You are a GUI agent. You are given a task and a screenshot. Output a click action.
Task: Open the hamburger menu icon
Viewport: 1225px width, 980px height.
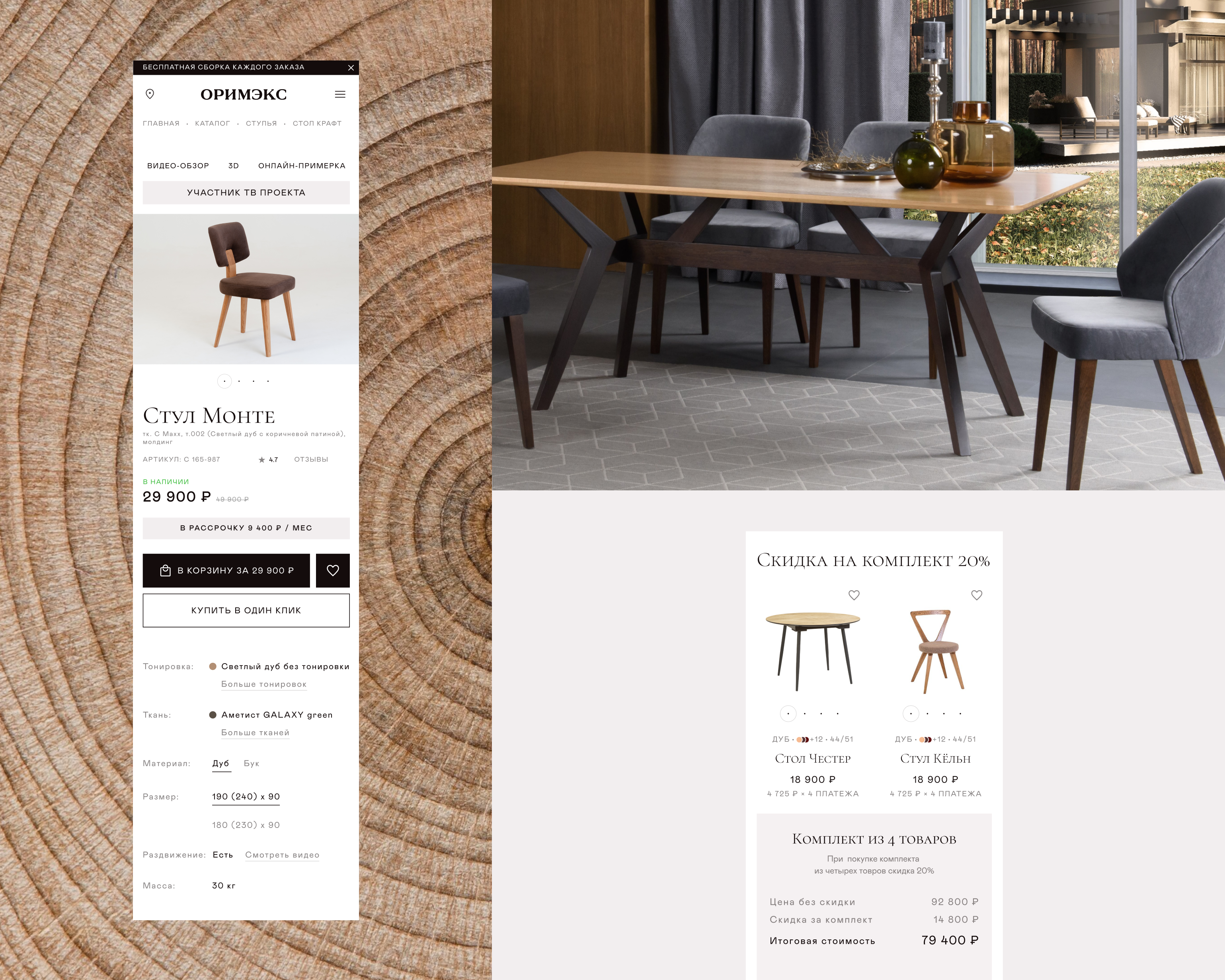coord(340,94)
